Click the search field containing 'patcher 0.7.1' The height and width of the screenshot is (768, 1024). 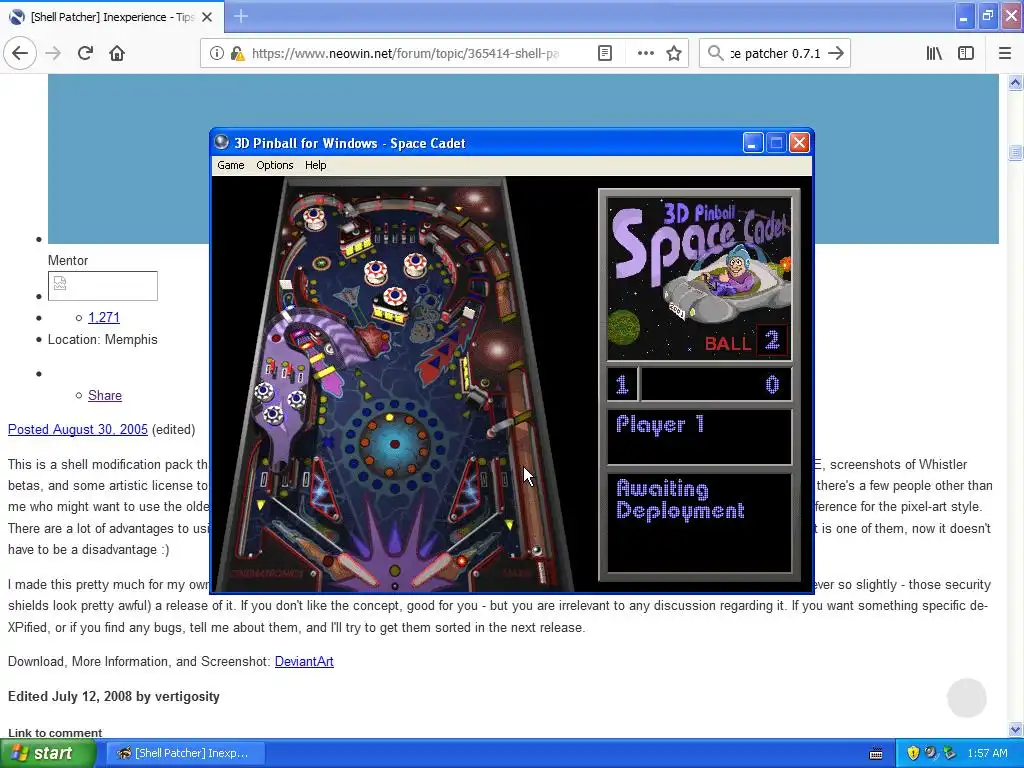775,53
